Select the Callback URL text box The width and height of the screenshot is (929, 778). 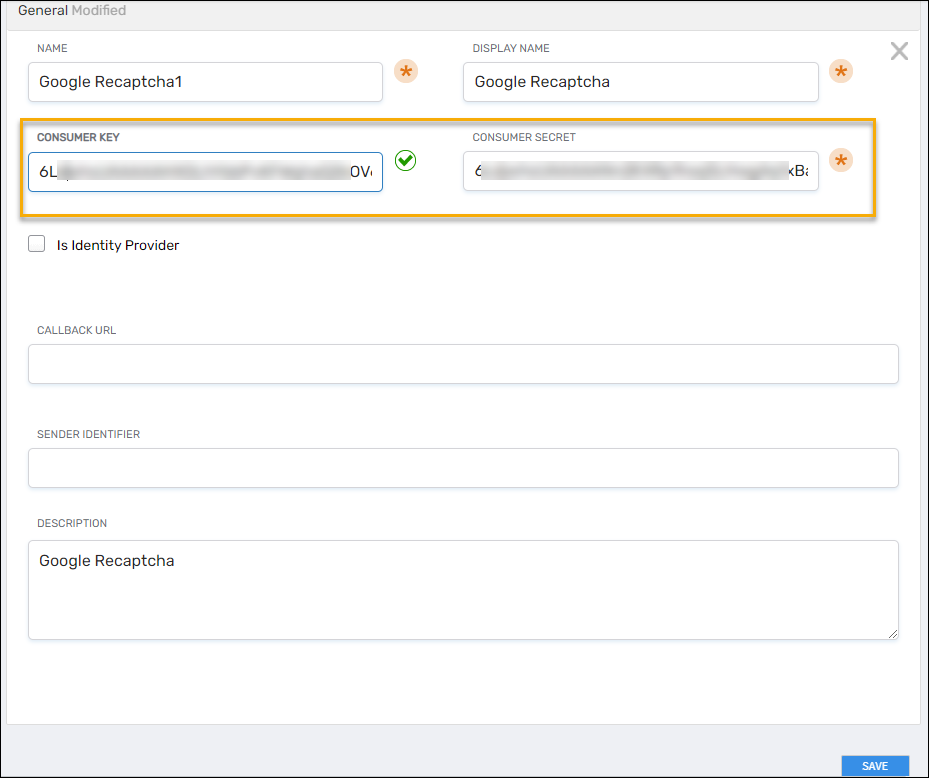463,364
